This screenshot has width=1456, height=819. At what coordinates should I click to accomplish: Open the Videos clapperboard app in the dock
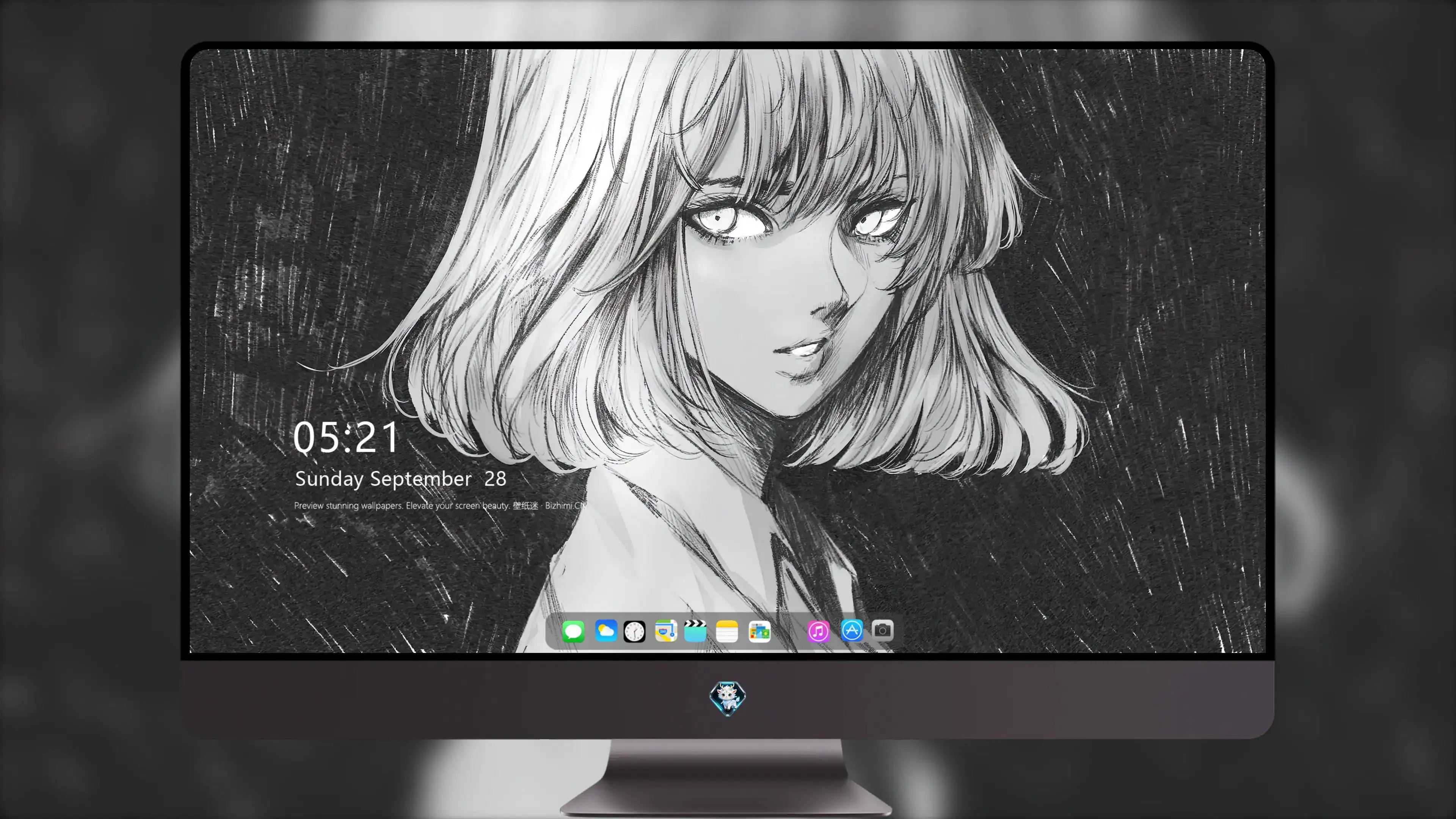point(695,631)
